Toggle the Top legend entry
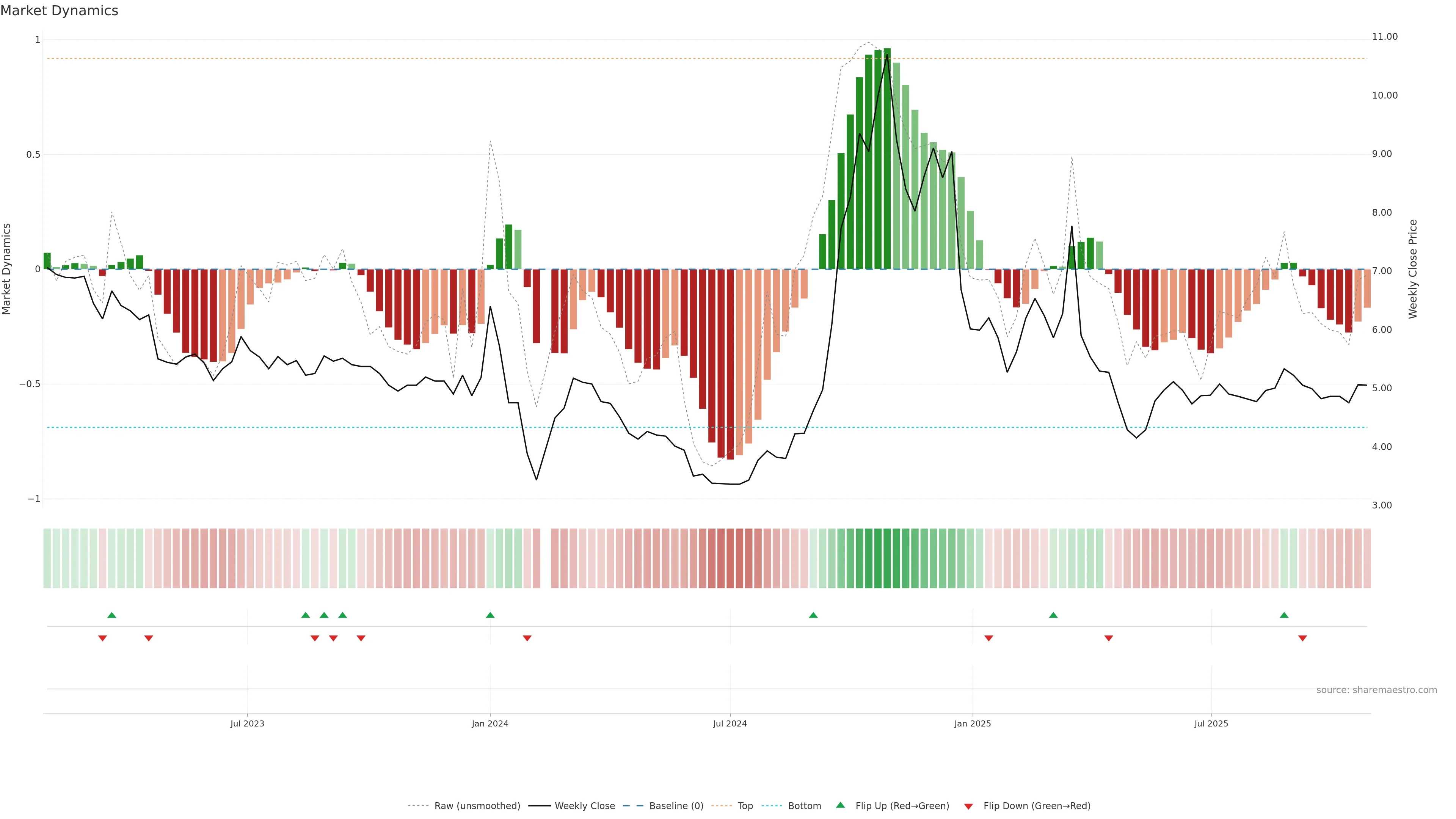Screen dimensions: 1456x819 [745, 806]
